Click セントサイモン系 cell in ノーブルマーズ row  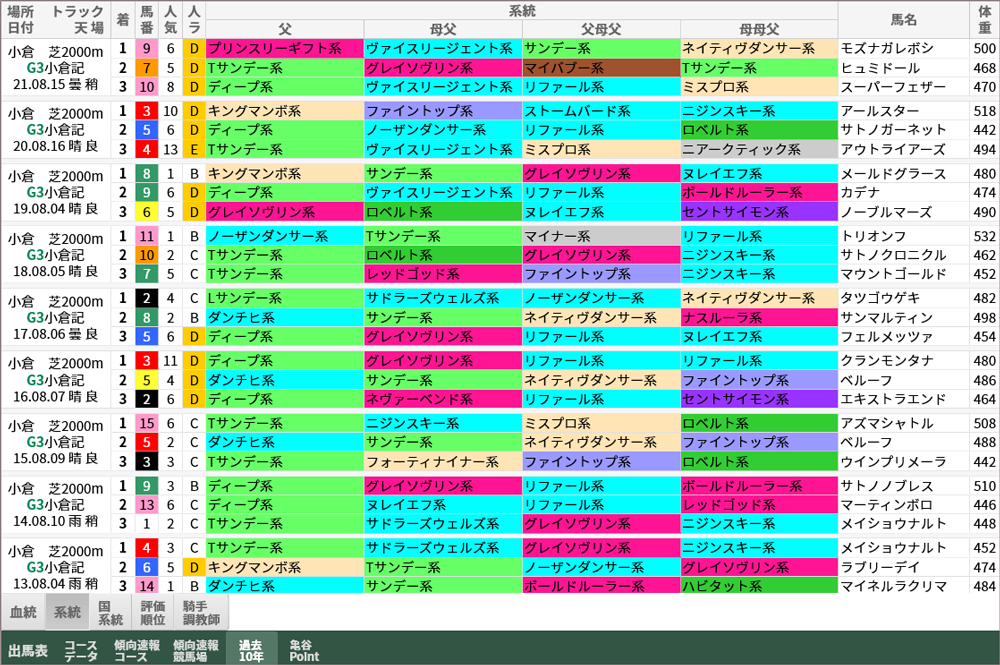[x=758, y=212]
